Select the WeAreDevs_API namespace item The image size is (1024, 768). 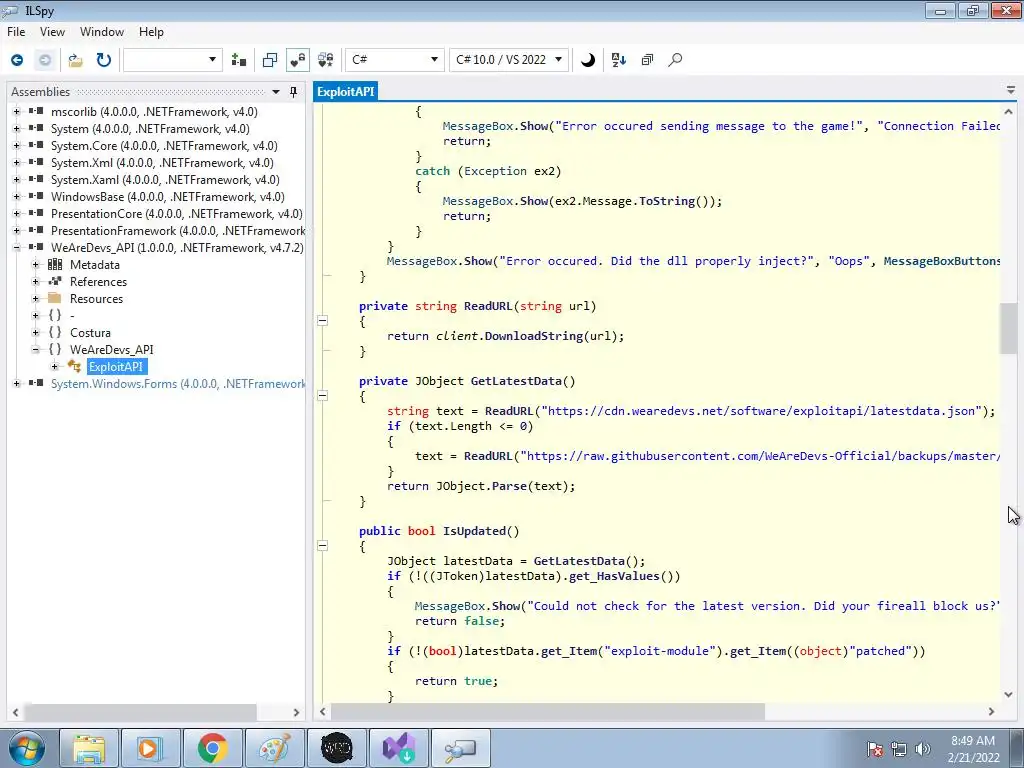[112, 349]
